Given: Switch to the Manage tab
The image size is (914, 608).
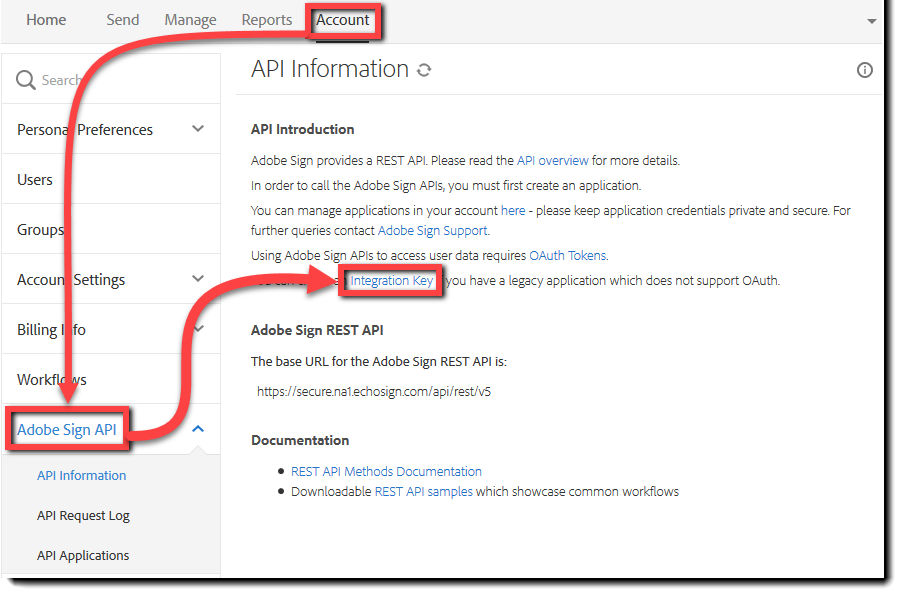Looking at the screenshot, I should click(x=190, y=20).
